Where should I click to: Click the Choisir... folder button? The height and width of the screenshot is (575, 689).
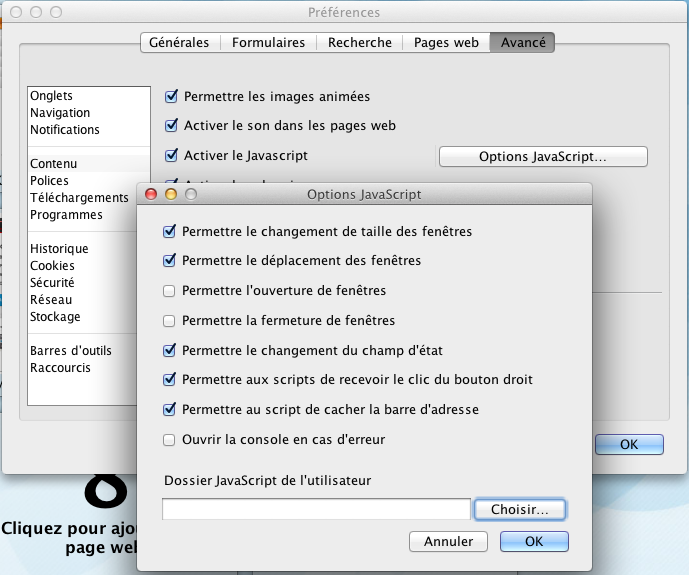[519, 510]
